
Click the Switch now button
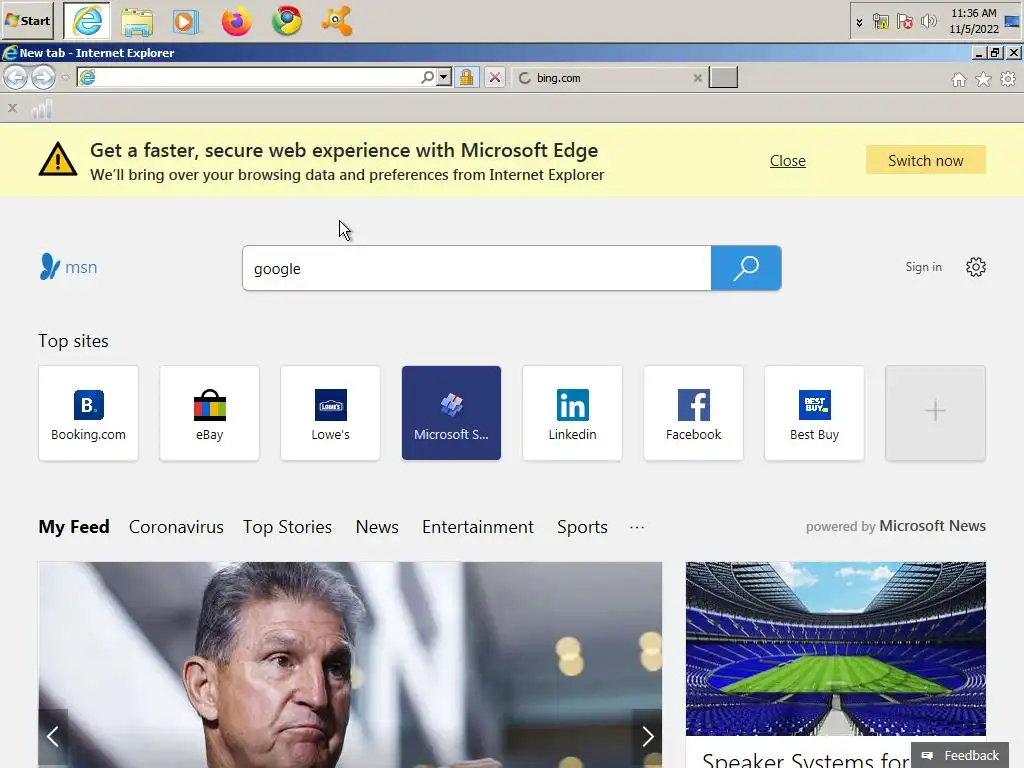point(925,160)
